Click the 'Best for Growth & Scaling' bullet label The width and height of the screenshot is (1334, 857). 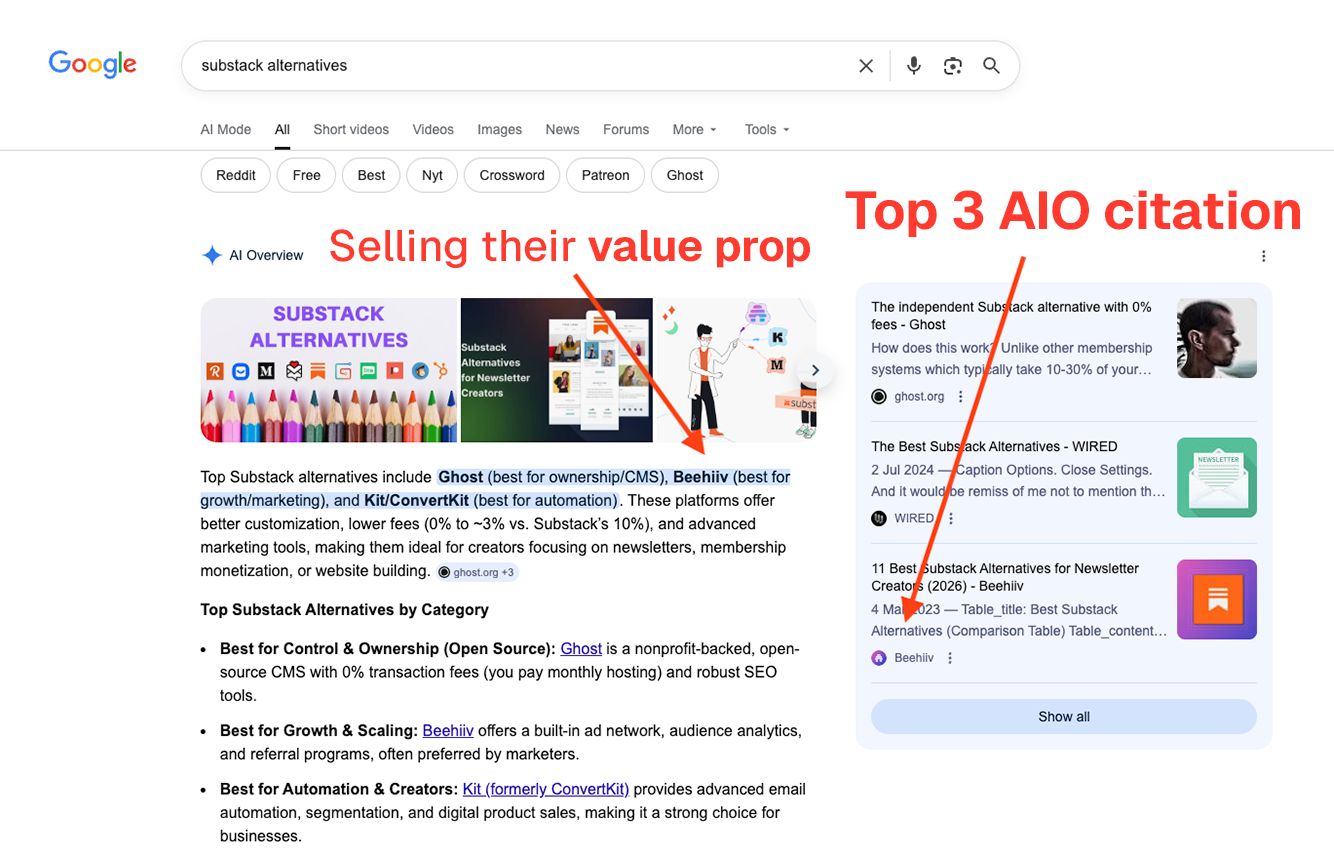point(319,731)
